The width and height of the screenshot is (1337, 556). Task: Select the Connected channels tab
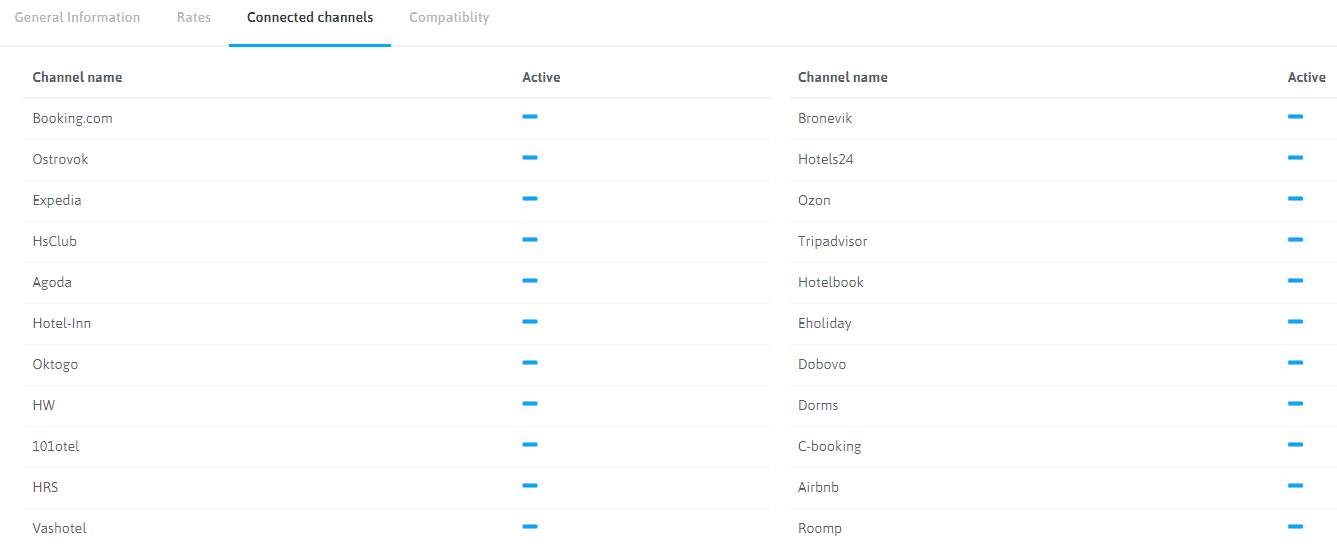coord(310,18)
